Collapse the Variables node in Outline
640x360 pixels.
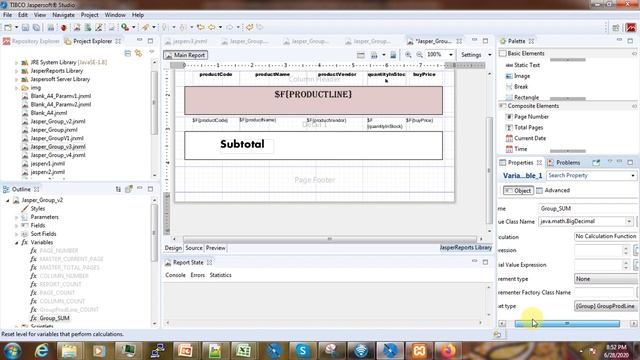click(16, 242)
